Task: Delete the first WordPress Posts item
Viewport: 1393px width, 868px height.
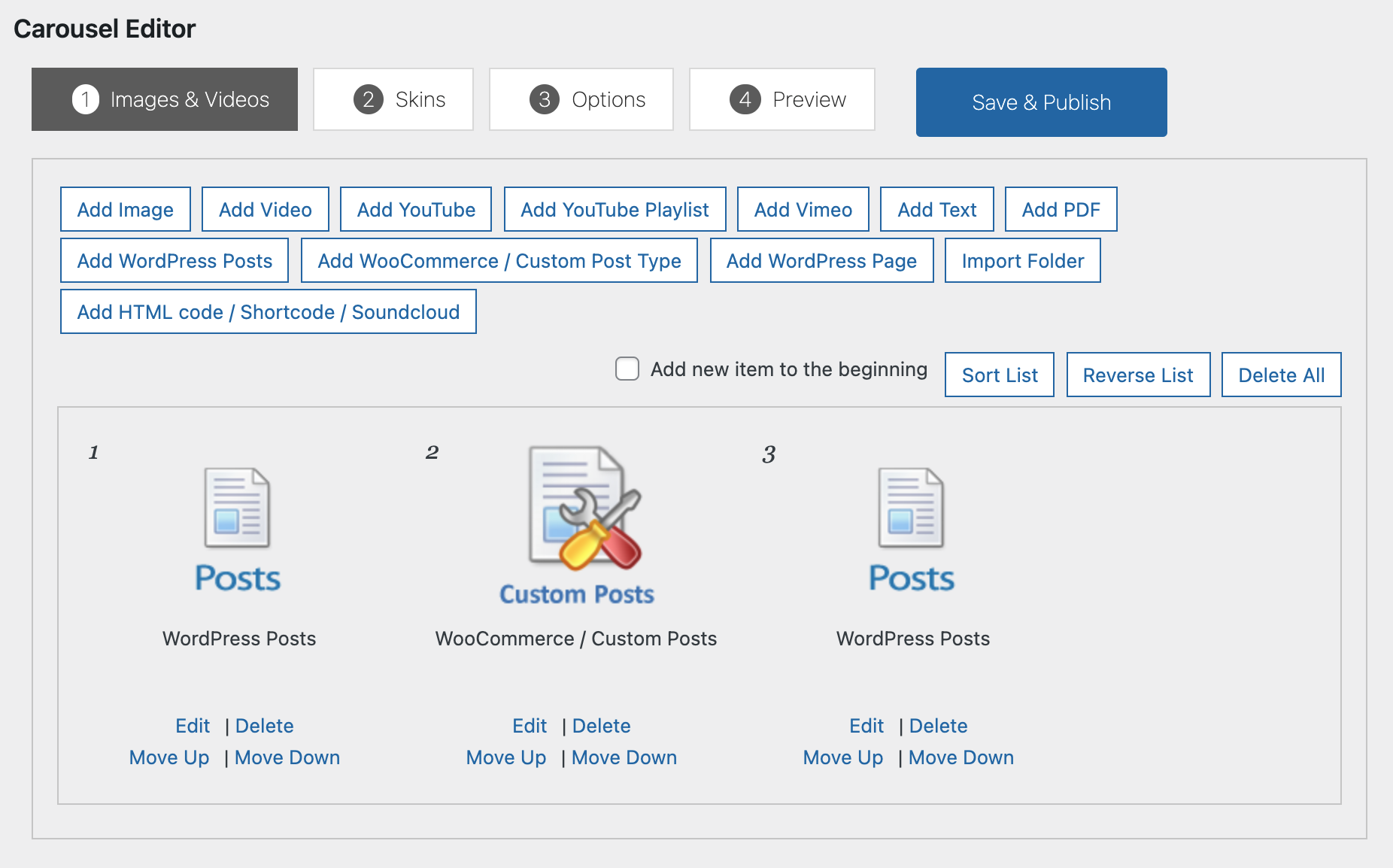Action: [x=264, y=726]
